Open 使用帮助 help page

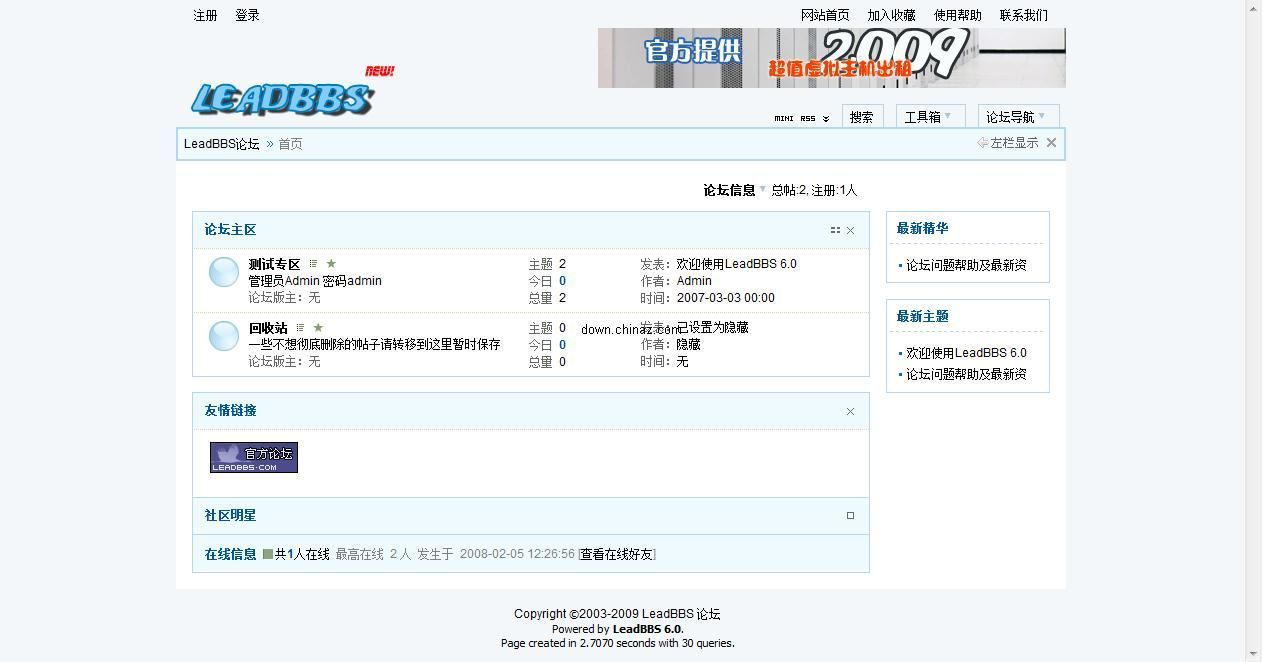click(957, 15)
